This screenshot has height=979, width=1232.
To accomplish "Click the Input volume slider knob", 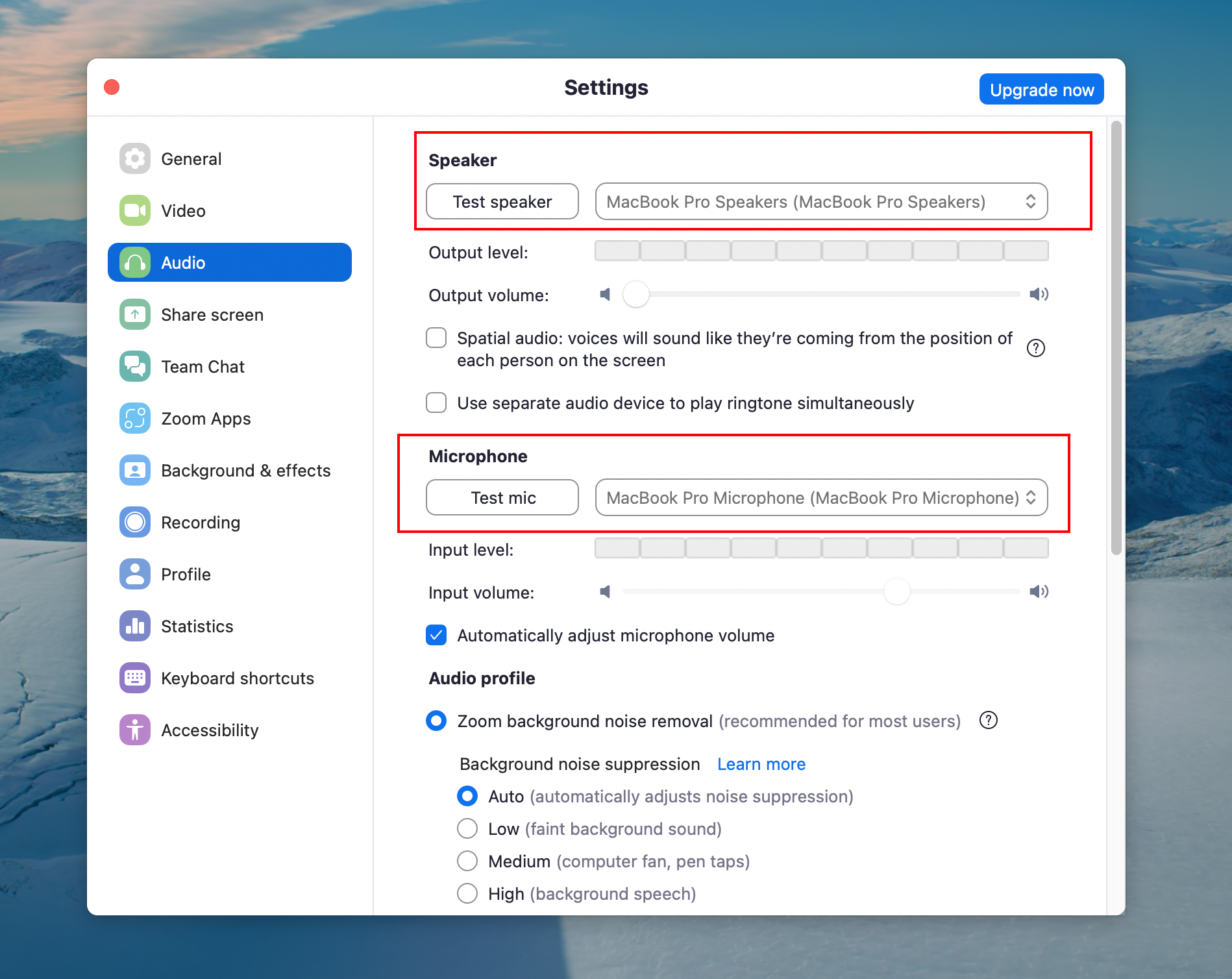I will pos(896,591).
